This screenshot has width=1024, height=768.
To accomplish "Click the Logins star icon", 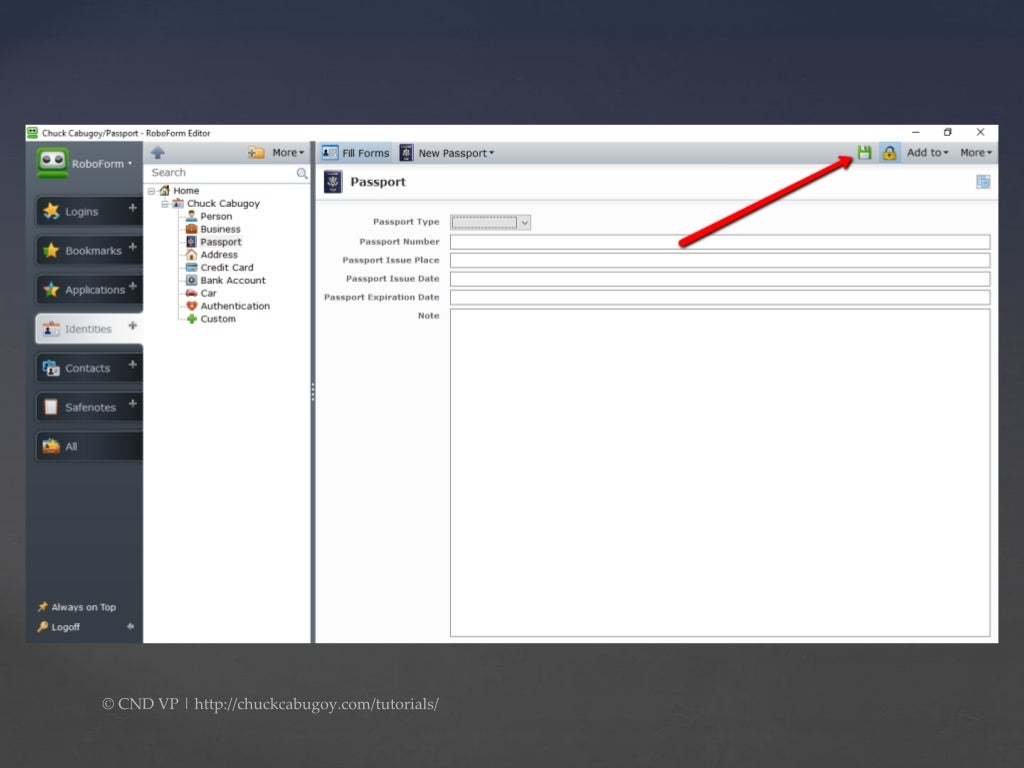I will click(51, 211).
